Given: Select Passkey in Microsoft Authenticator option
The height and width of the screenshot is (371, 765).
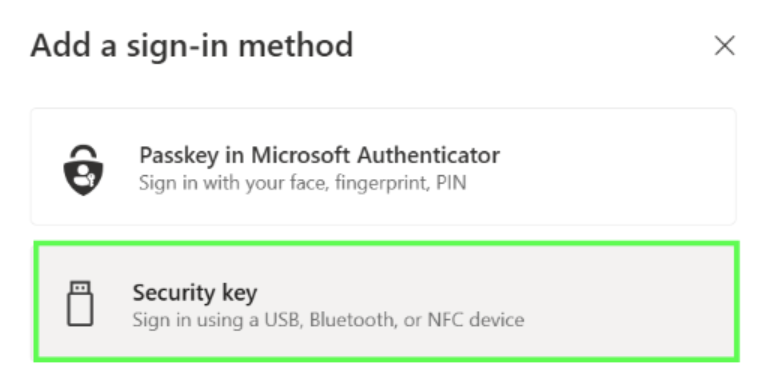Looking at the screenshot, I should (383, 166).
